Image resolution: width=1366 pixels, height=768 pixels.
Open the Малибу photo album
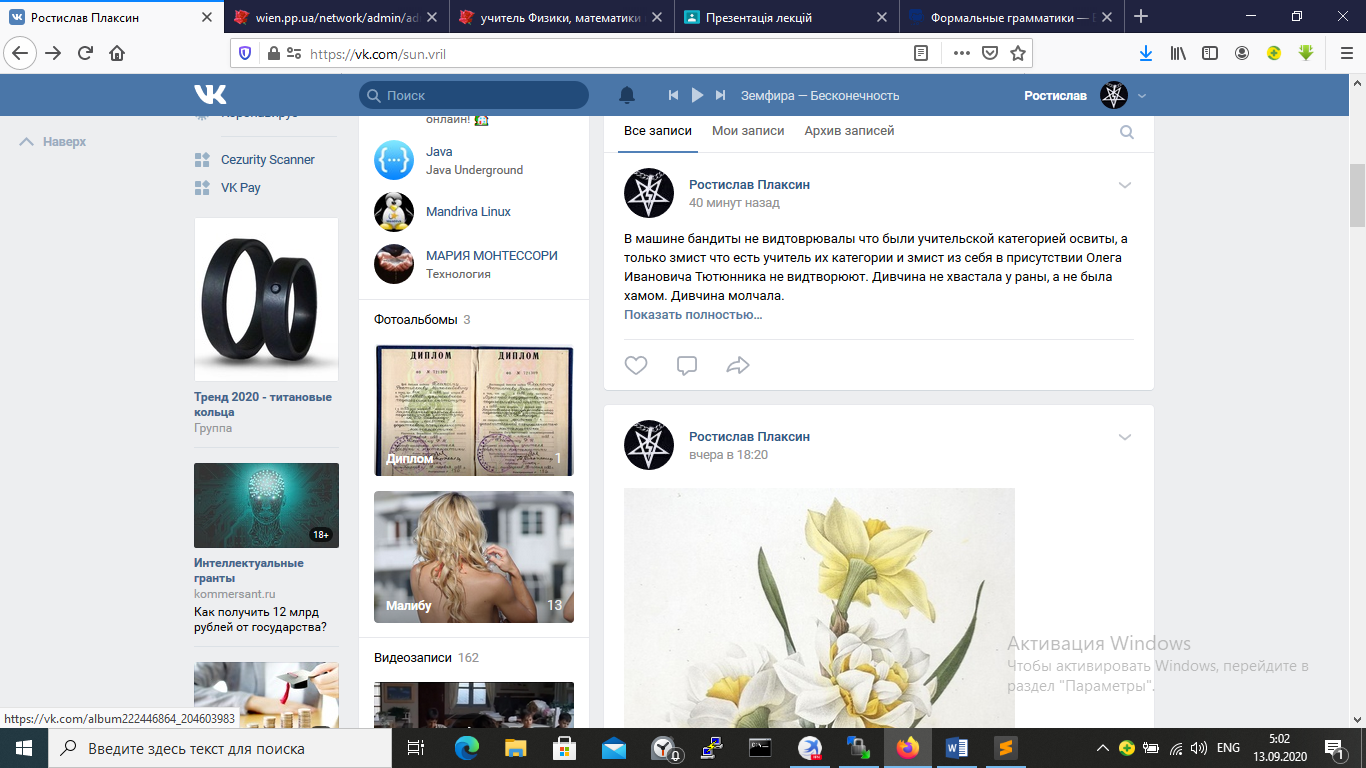point(474,557)
